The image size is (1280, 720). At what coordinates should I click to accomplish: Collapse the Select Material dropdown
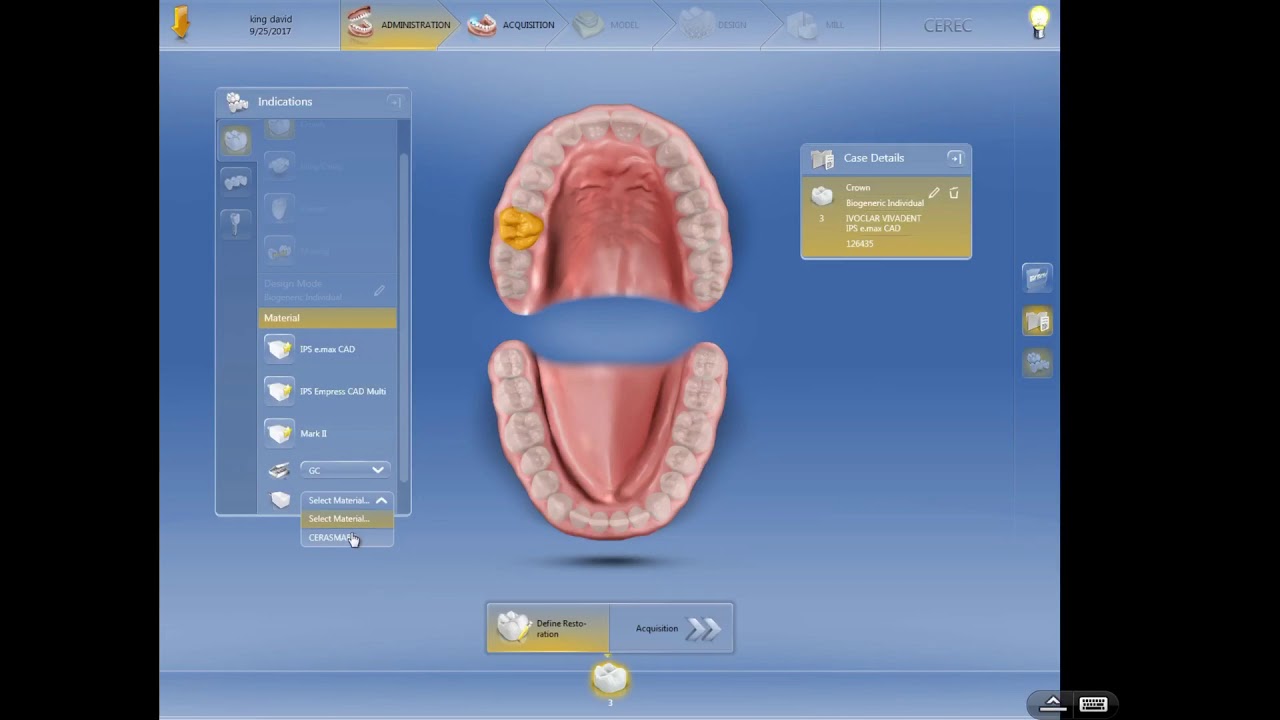[x=381, y=500]
